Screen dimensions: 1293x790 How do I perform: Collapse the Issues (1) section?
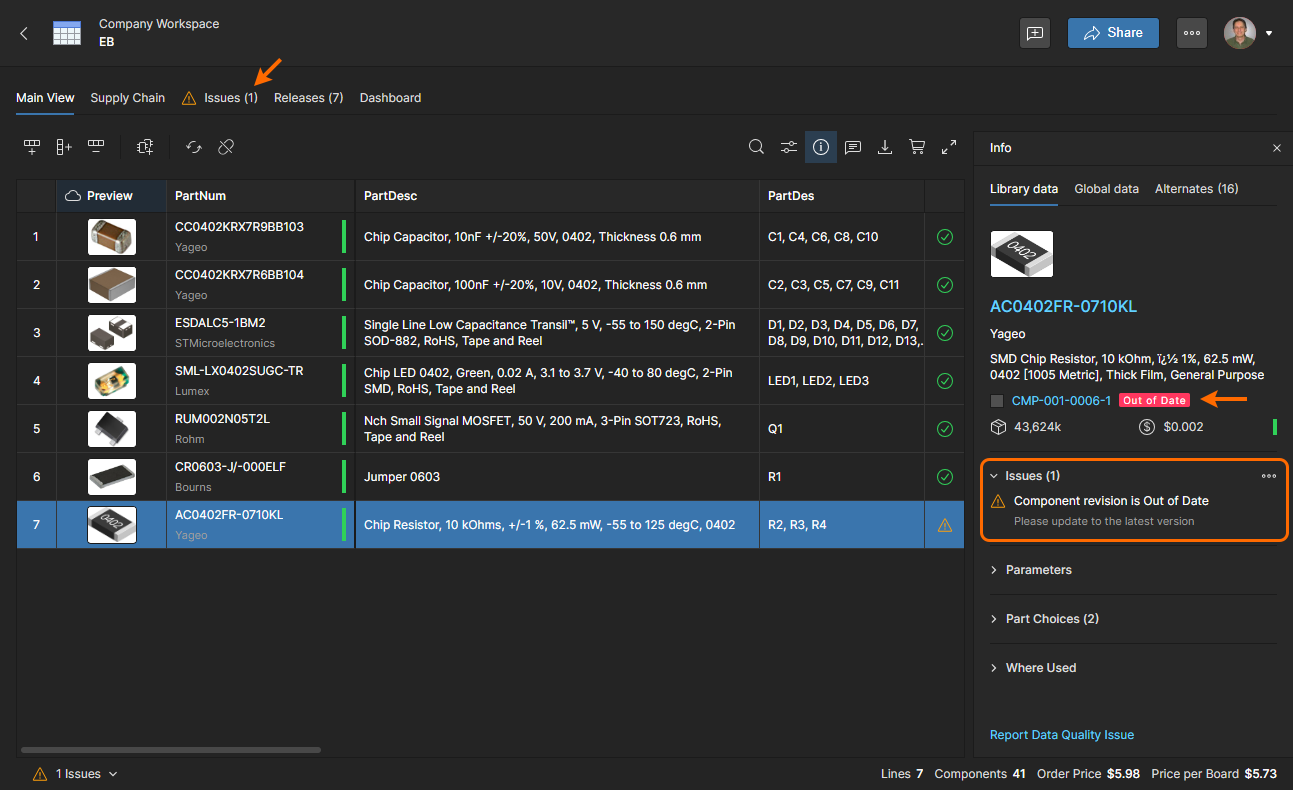coord(994,476)
